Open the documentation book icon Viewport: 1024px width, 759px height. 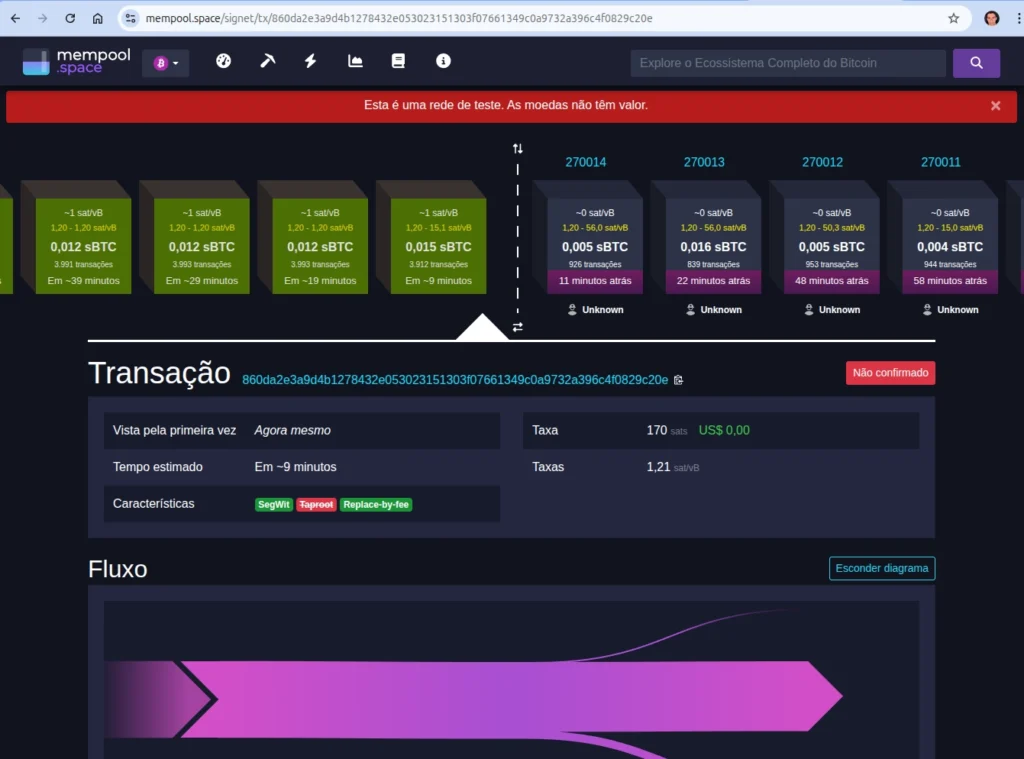[398, 61]
